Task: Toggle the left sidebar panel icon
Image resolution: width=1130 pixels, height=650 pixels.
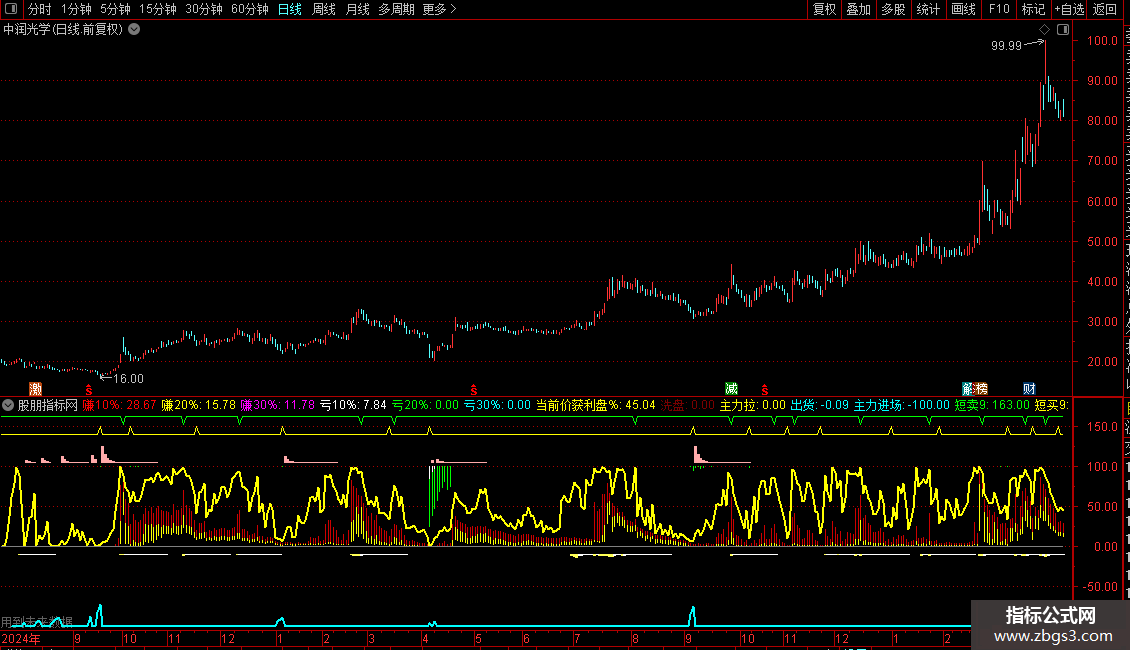Action: click(11, 9)
